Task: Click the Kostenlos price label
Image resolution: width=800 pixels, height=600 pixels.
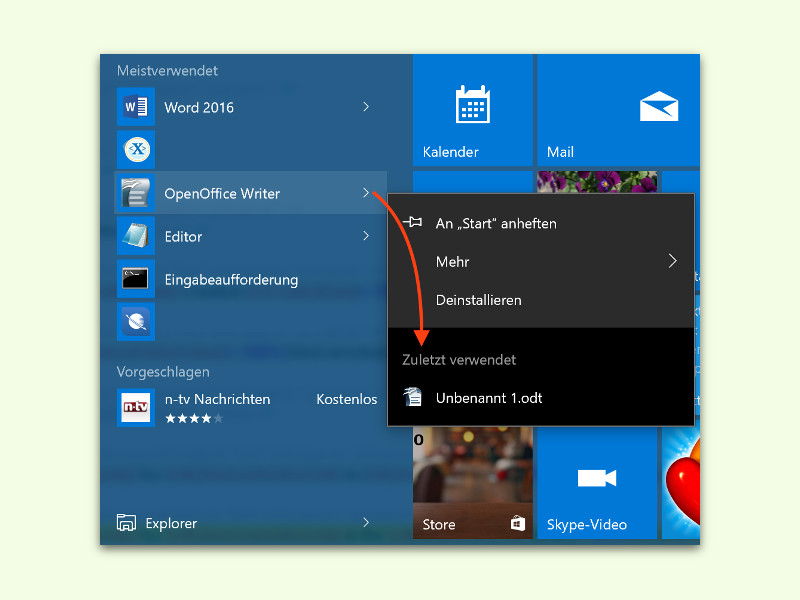Action: pos(346,399)
